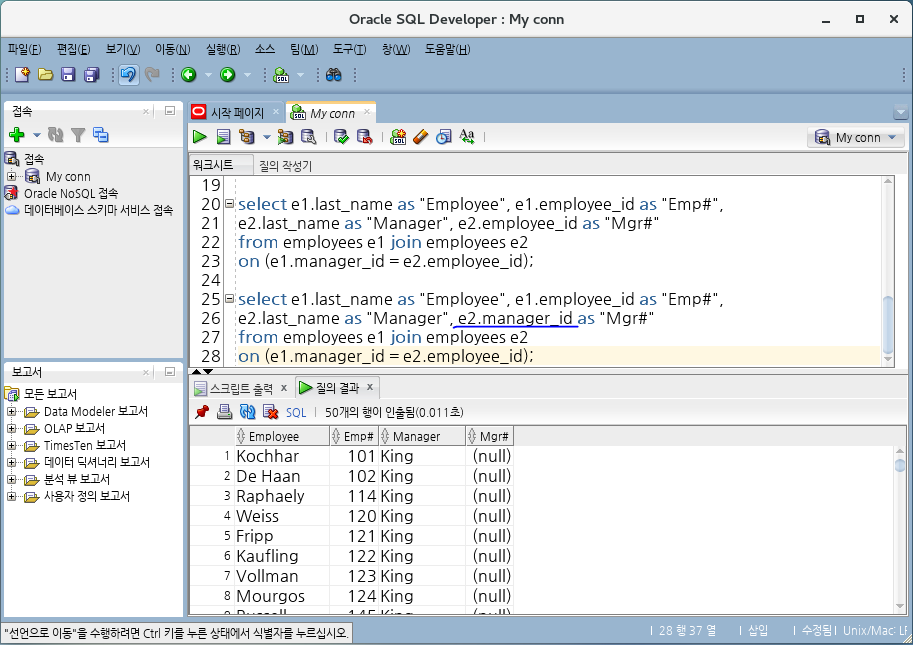Image resolution: width=913 pixels, height=645 pixels.
Task: Switch to the 질의 작성기 tab
Action: click(285, 166)
